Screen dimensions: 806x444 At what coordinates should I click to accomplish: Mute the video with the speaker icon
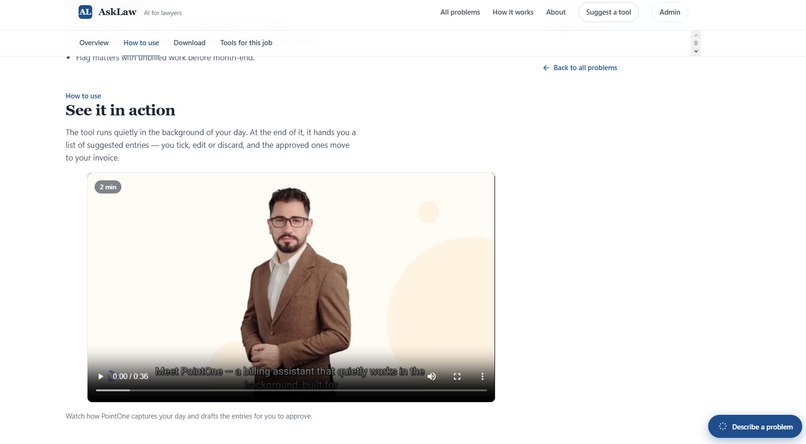point(432,376)
